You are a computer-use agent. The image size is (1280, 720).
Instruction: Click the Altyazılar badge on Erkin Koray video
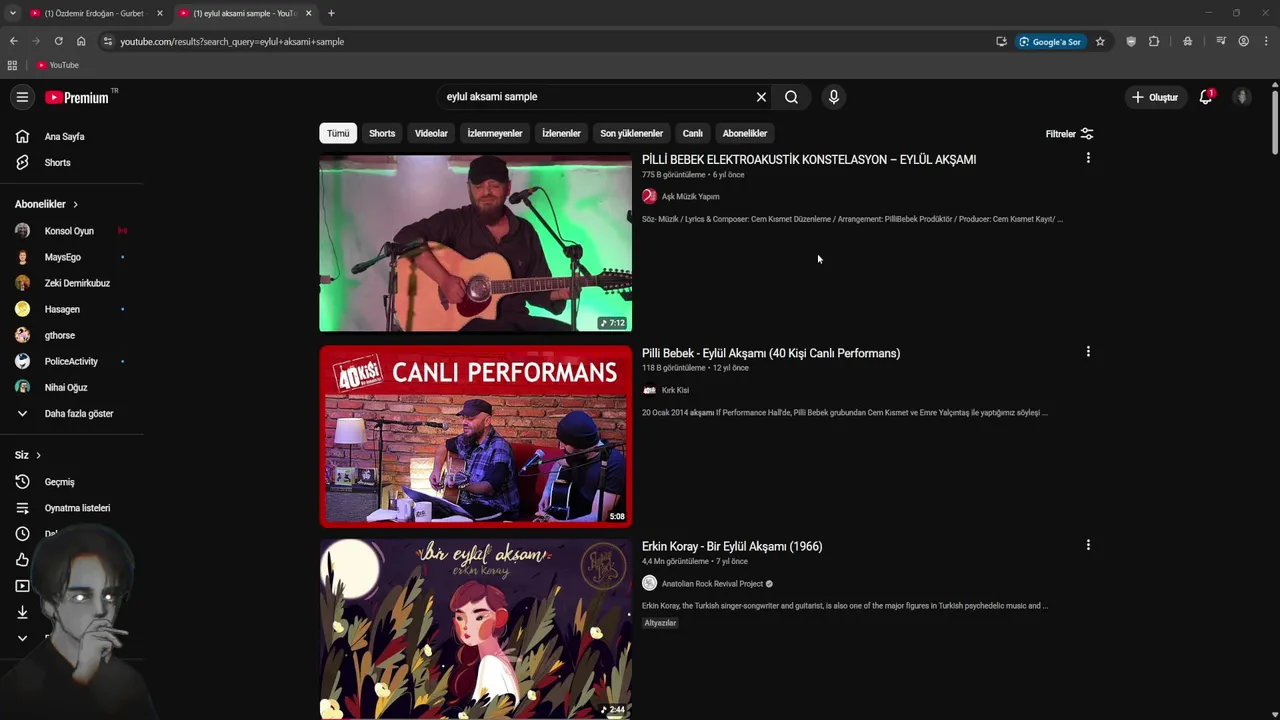660,623
